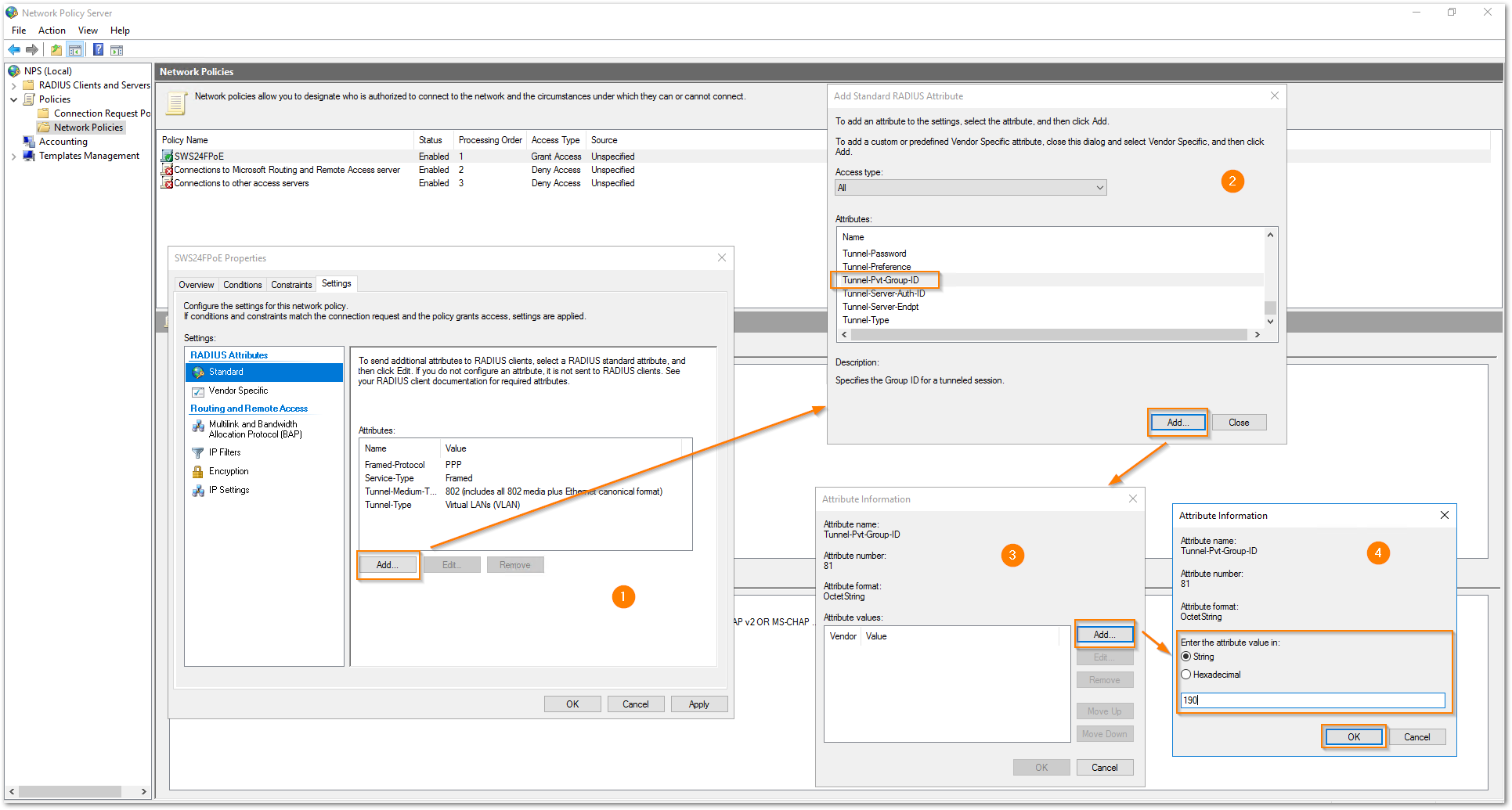Select Tunnel-Pvt-Group-ID in attributes list
Image resolution: width=1512 pixels, height=810 pixels.
tap(881, 280)
